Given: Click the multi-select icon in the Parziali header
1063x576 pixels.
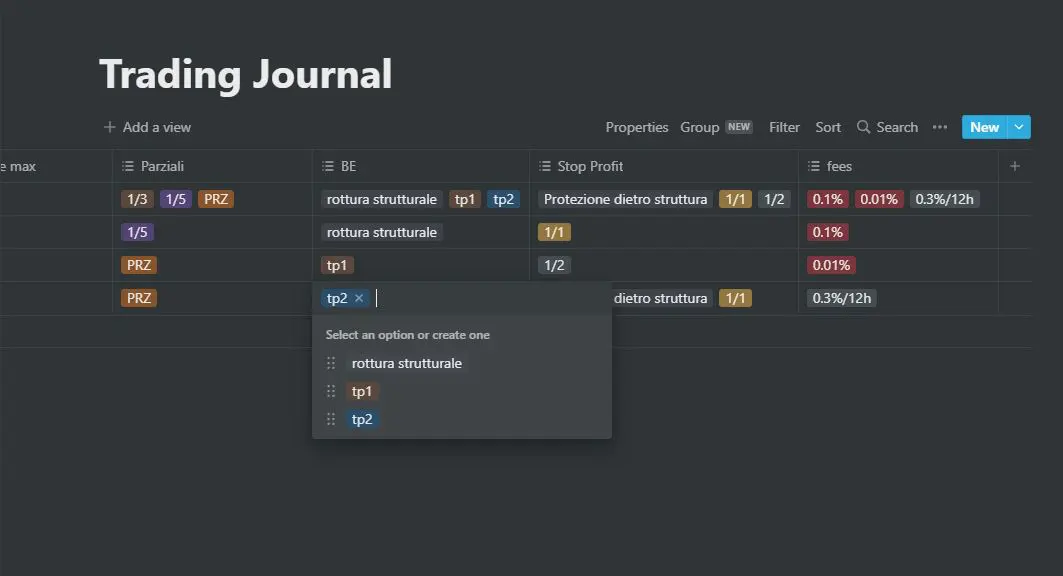Looking at the screenshot, I should 127,166.
